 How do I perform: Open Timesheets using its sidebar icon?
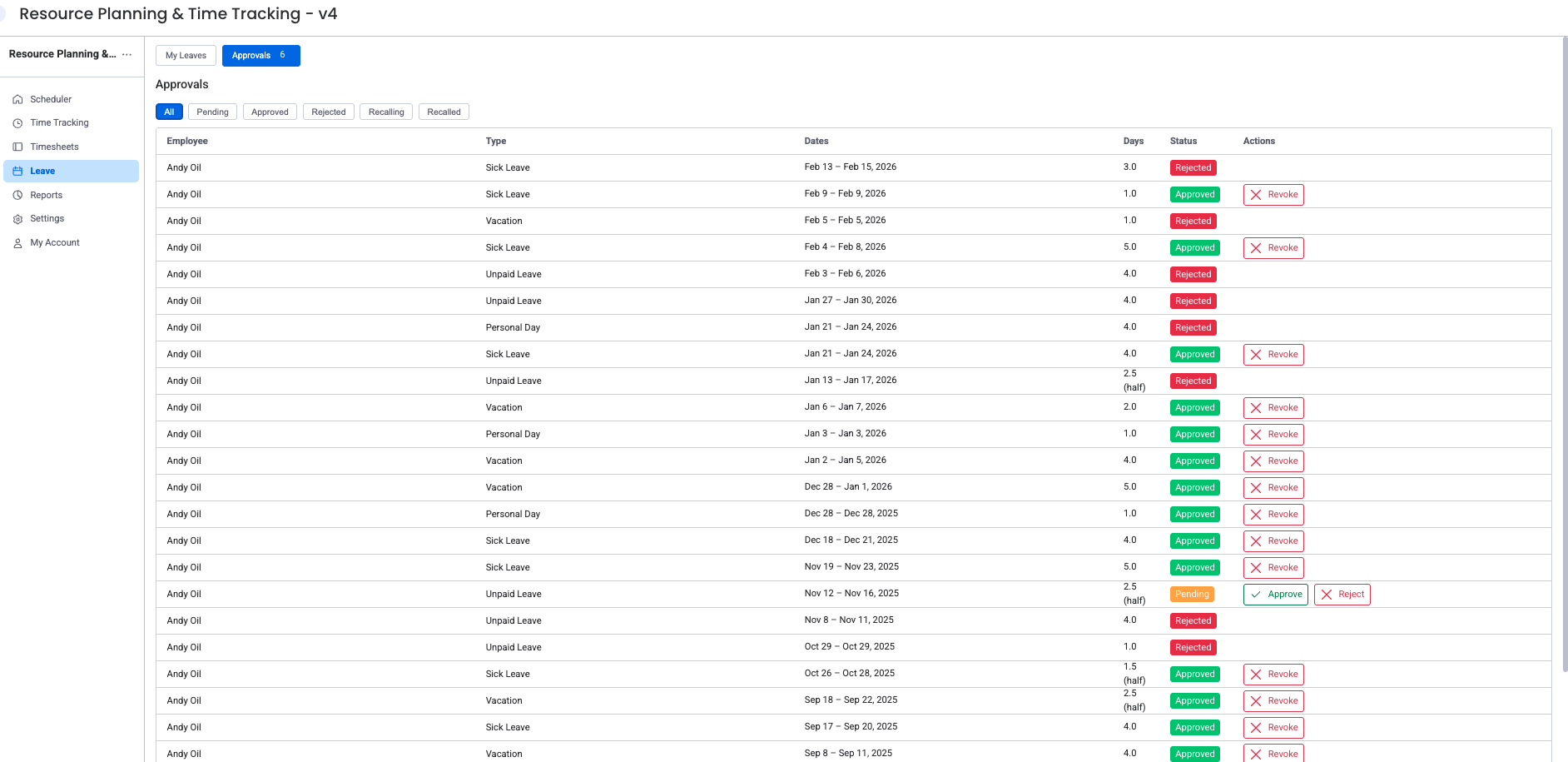(x=17, y=147)
